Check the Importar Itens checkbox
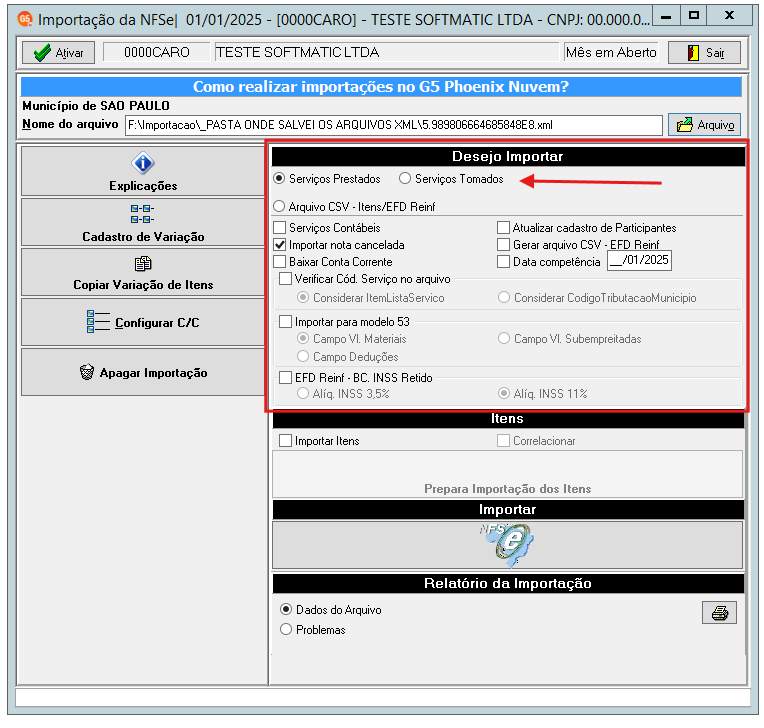 click(x=286, y=441)
